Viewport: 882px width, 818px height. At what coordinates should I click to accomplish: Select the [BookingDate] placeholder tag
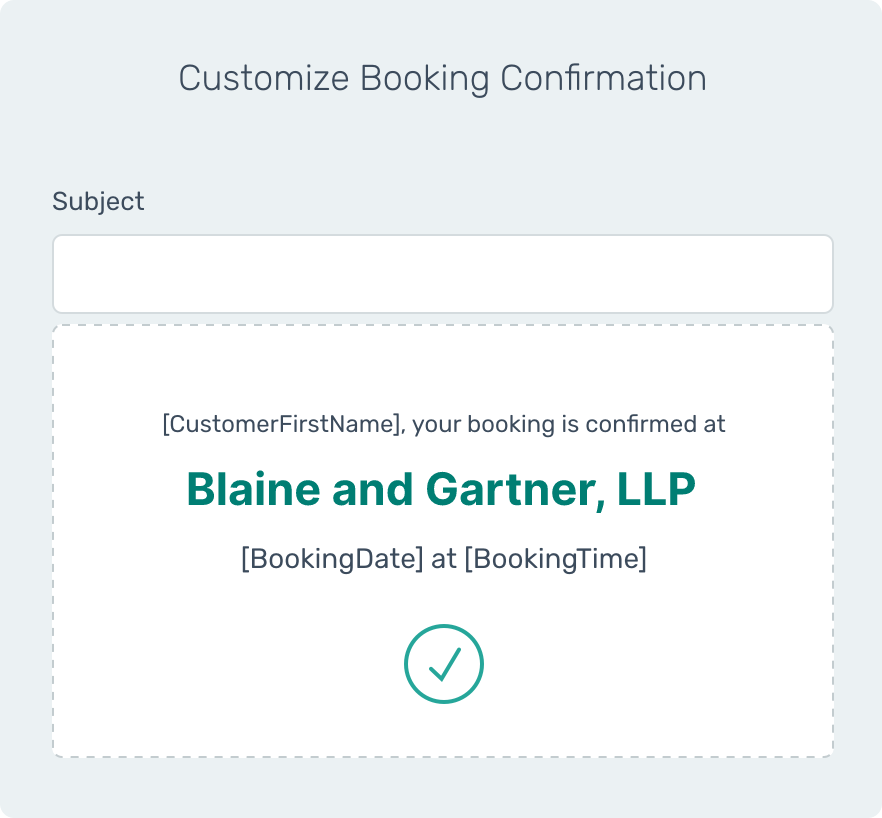coord(333,558)
